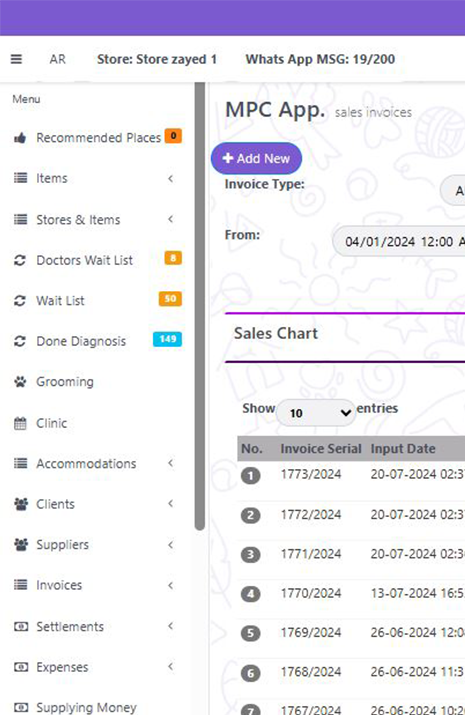
Task: Click the Add New button
Action: coord(256,158)
